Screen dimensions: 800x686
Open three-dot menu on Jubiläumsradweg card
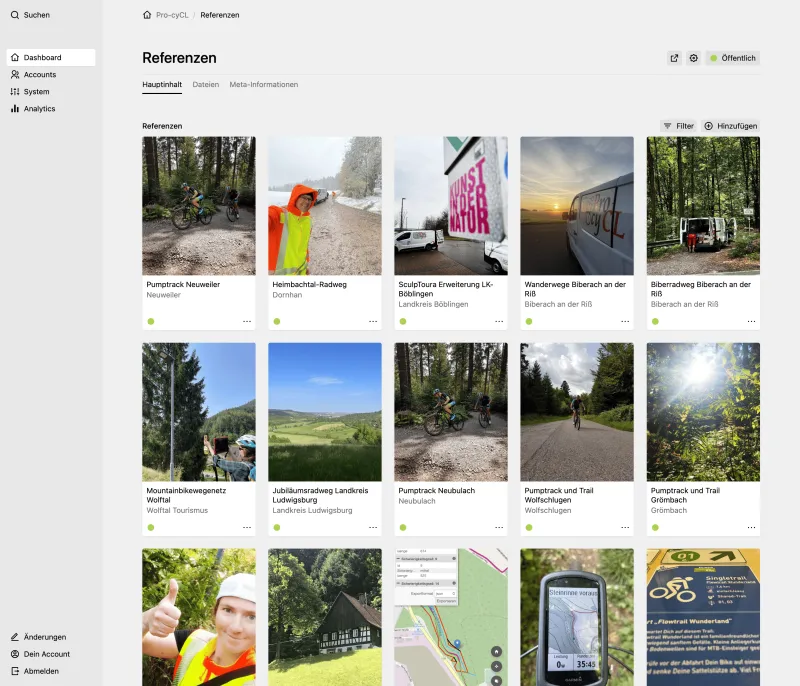point(372,528)
